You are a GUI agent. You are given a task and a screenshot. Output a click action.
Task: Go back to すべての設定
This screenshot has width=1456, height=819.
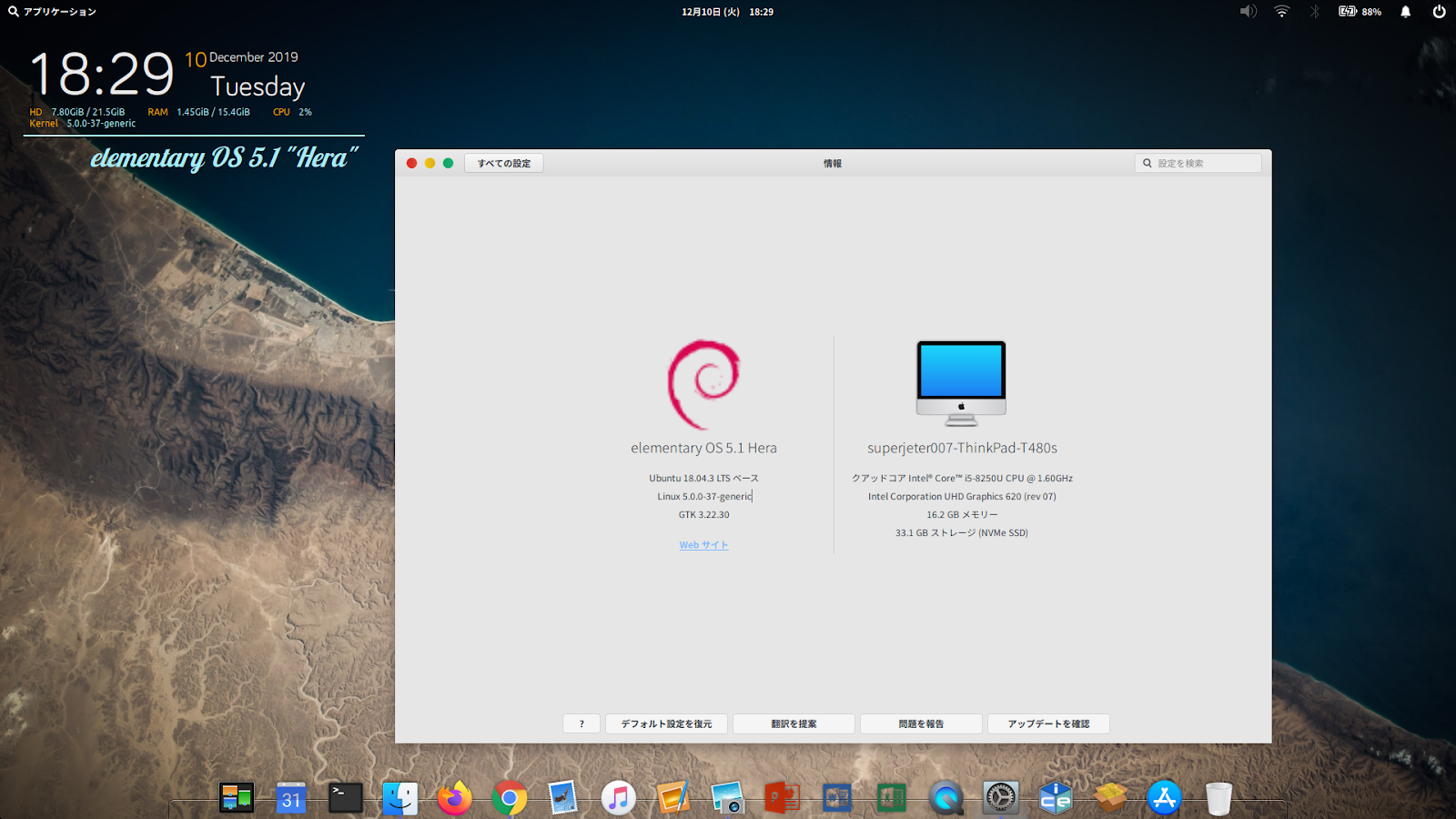coord(504,163)
